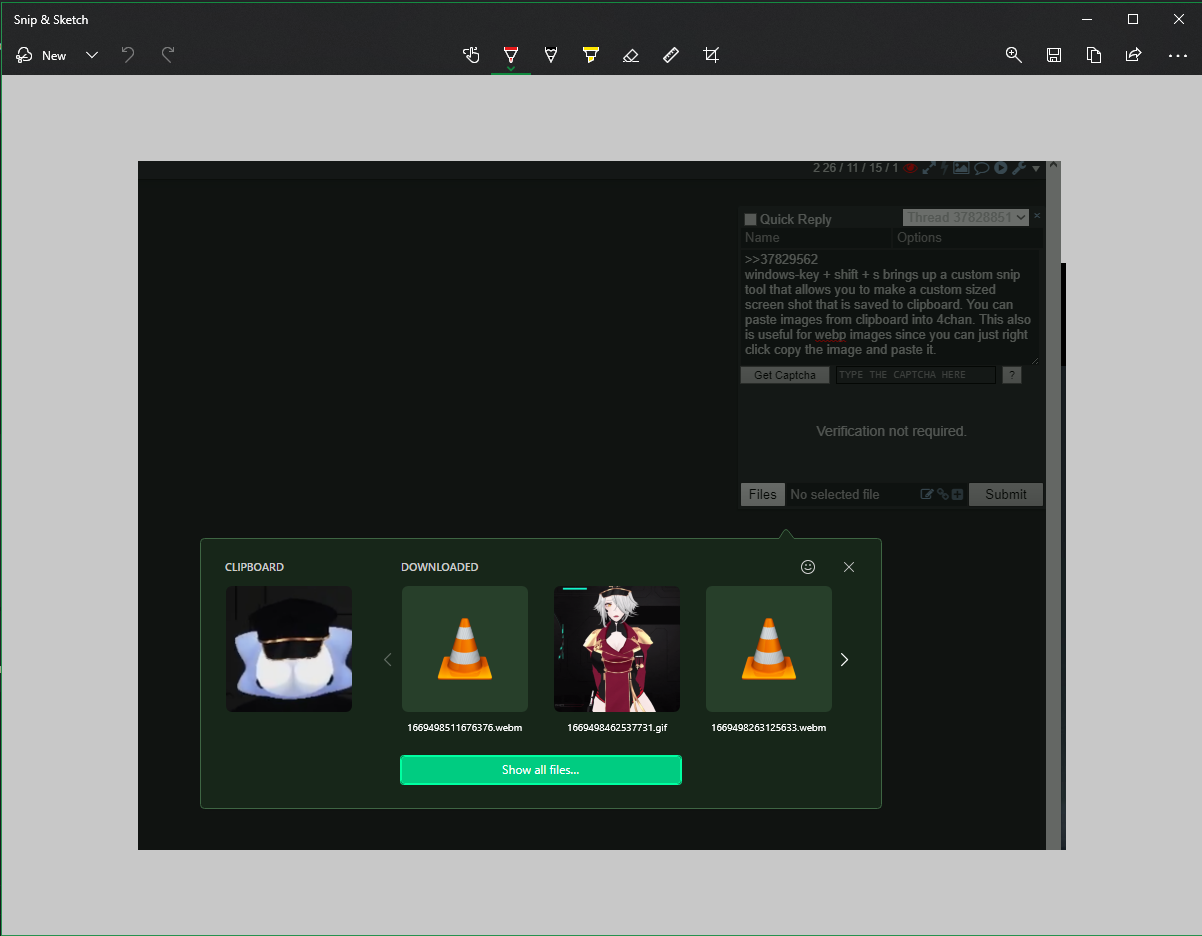The width and height of the screenshot is (1202, 936).
Task: Click the Show all files button
Action: click(540, 770)
